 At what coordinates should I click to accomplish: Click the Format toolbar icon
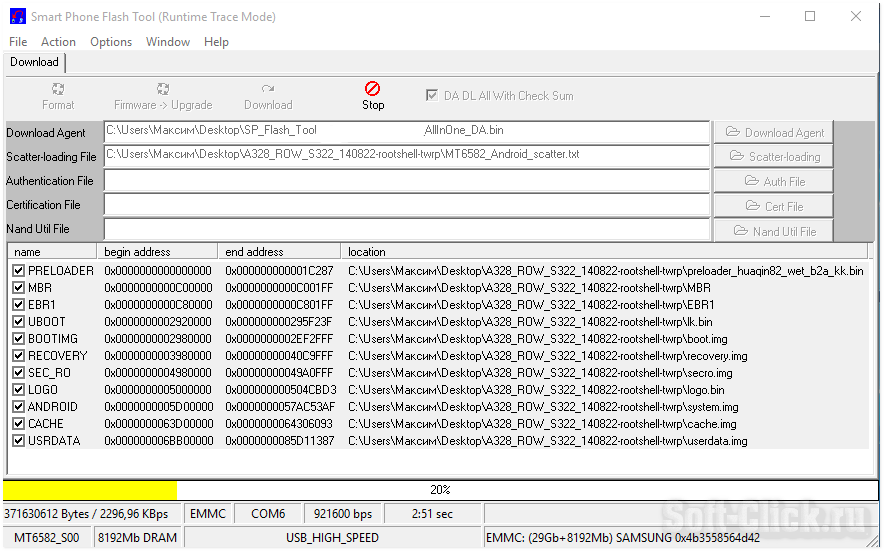coord(58,89)
